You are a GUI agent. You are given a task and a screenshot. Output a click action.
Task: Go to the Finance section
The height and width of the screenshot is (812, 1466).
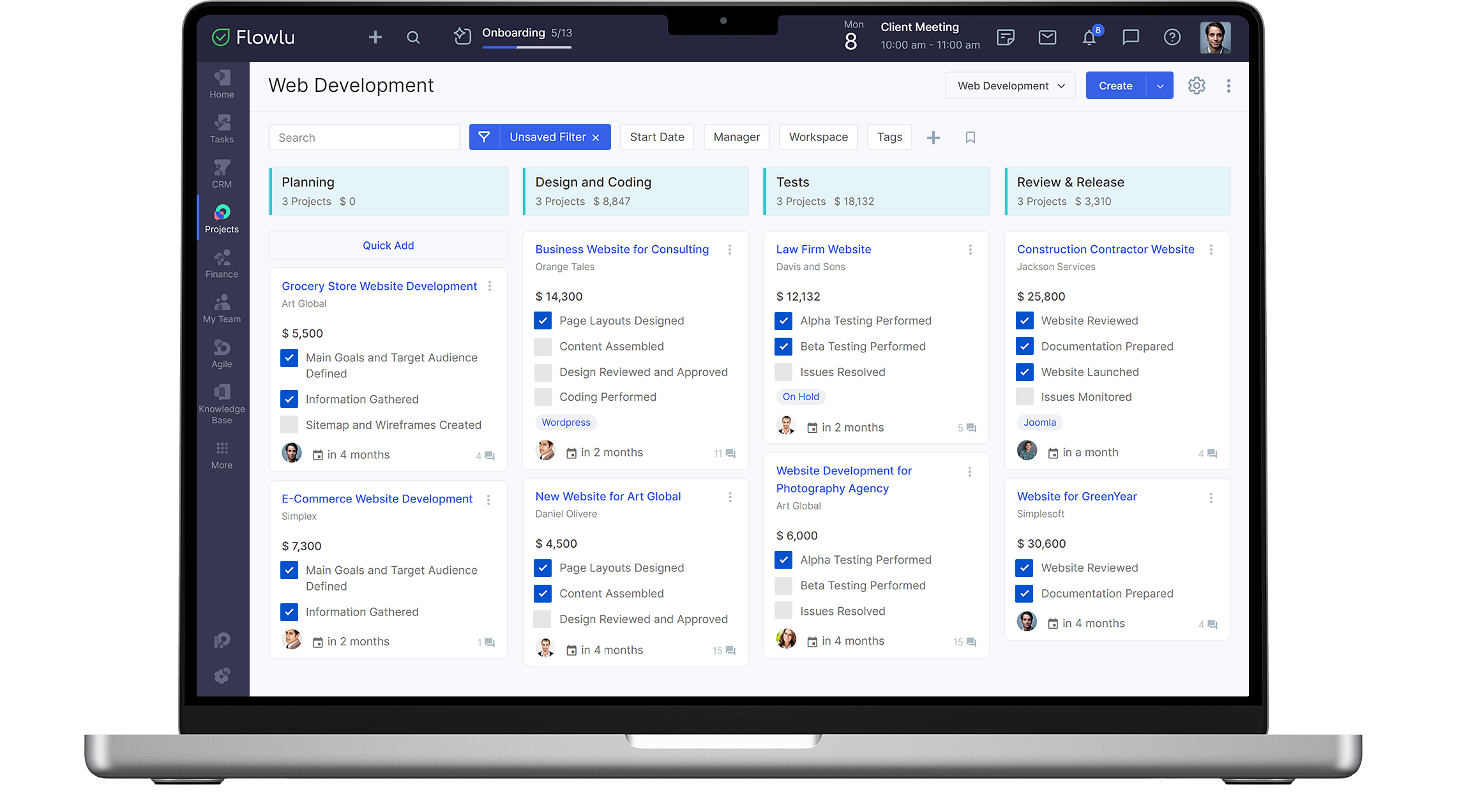pyautogui.click(x=222, y=263)
